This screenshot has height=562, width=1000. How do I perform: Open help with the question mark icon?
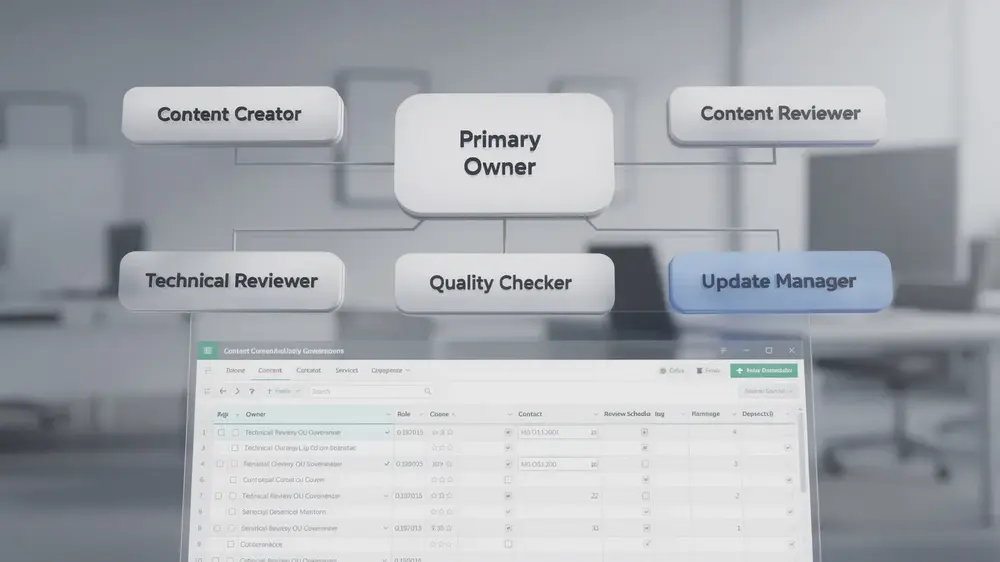pyautogui.click(x=252, y=391)
